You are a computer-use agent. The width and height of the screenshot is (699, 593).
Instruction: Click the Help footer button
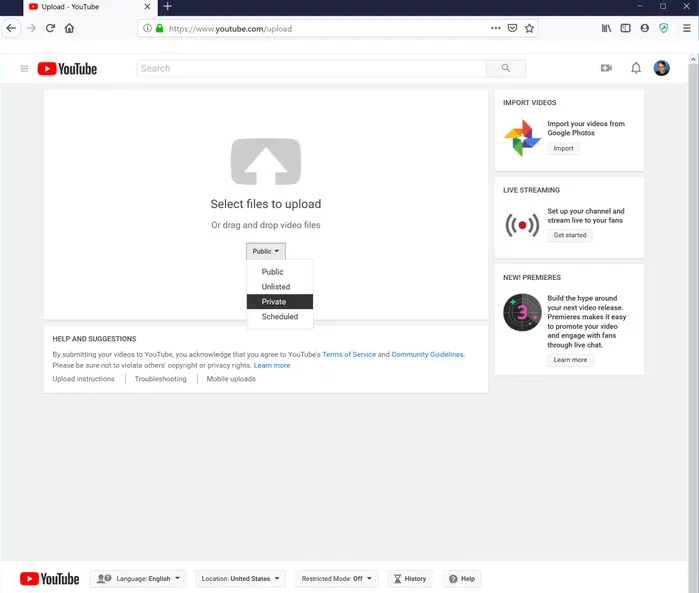coord(462,579)
